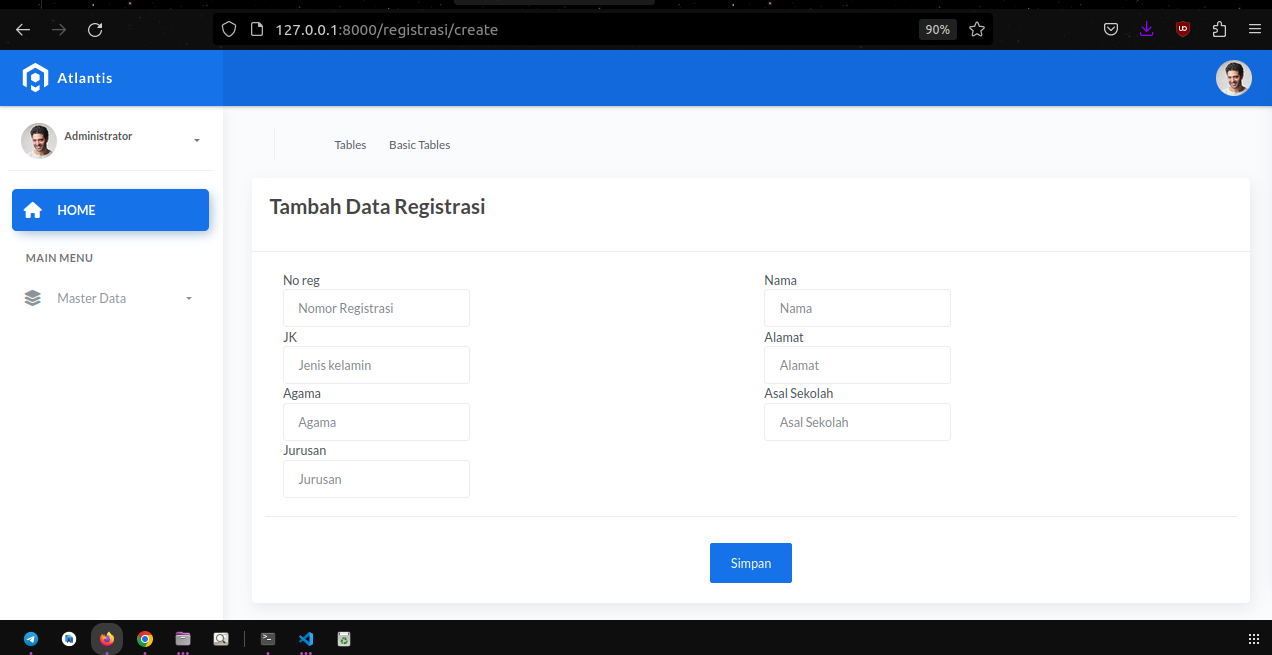
Task: Focus the Alamat input field
Action: pyautogui.click(x=857, y=365)
